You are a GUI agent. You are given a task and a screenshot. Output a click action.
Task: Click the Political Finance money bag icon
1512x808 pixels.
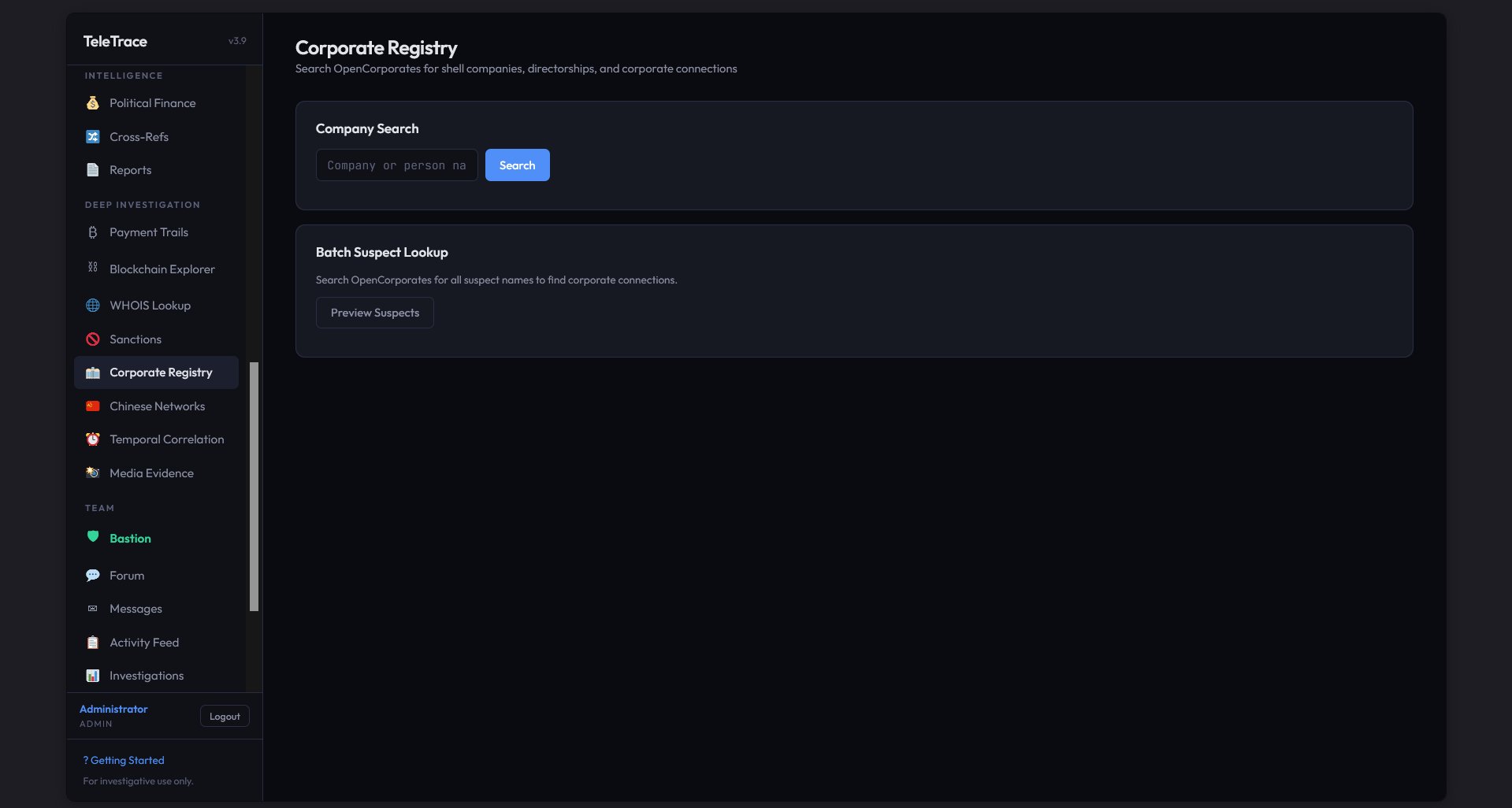92,102
